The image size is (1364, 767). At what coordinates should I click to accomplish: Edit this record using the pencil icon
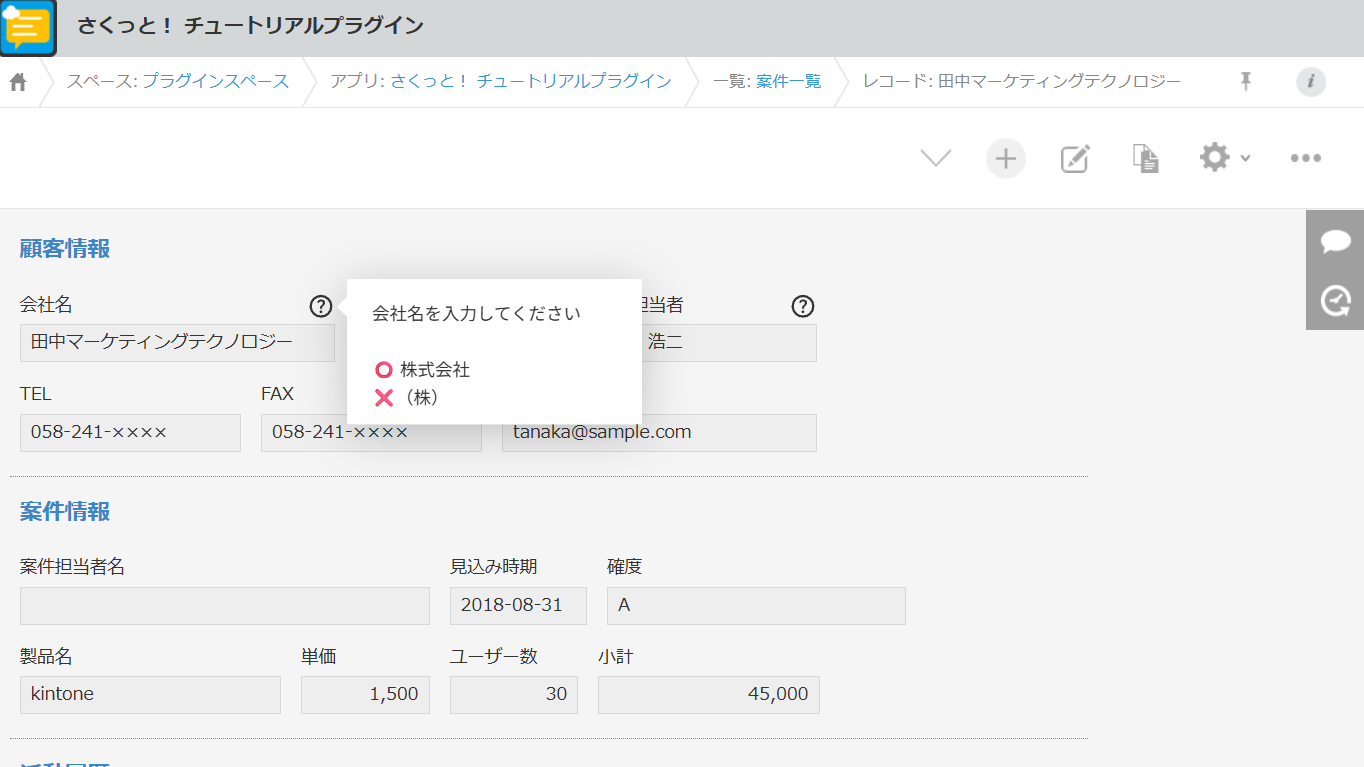pyautogui.click(x=1074, y=158)
